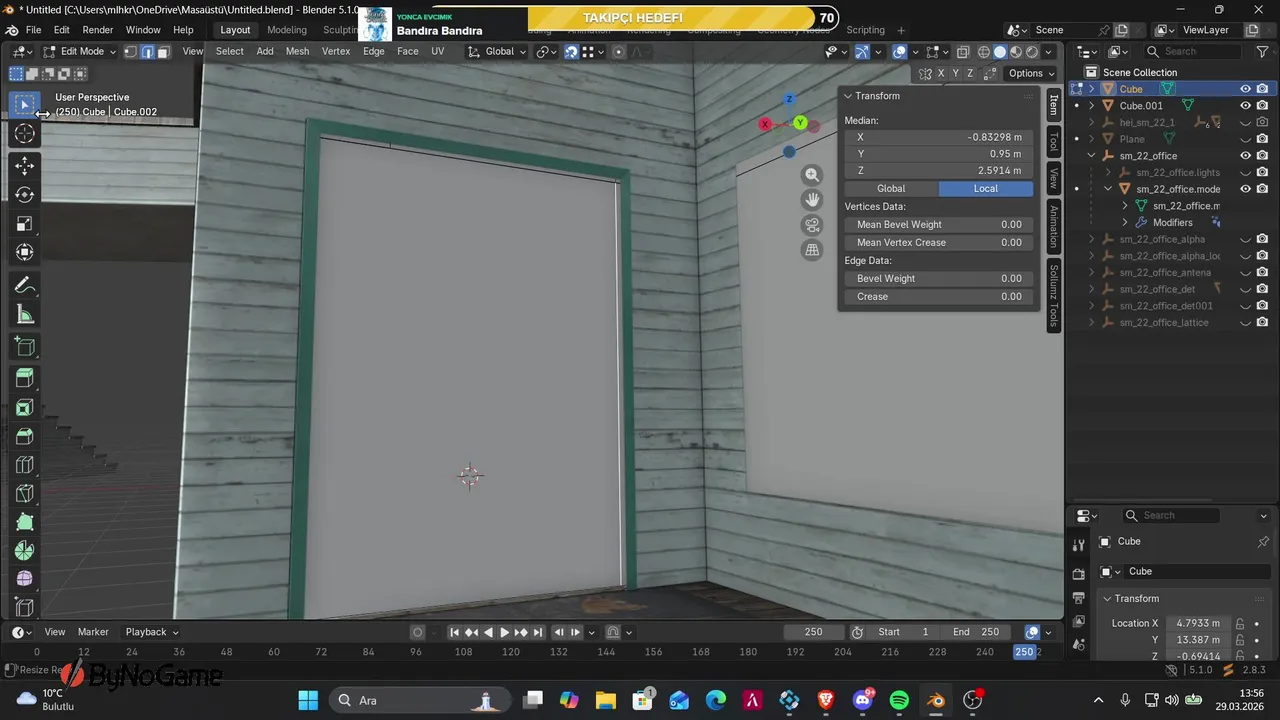1280x720 pixels.
Task: Select the Rotate tool
Action: click(x=25, y=195)
